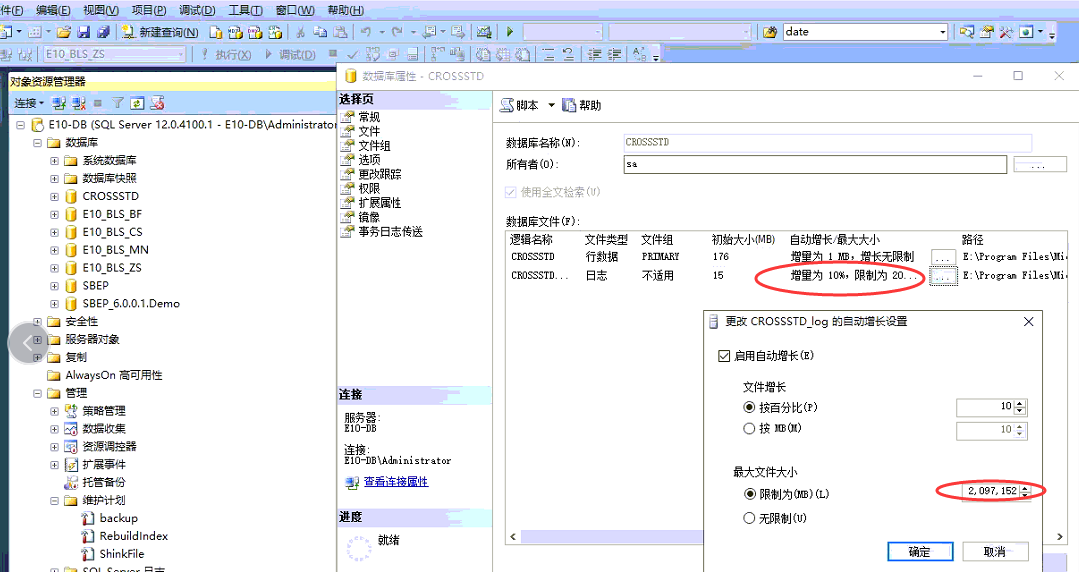Click the 脚本 (Script) icon in properties dialog
The height and width of the screenshot is (572, 1079).
(507, 105)
